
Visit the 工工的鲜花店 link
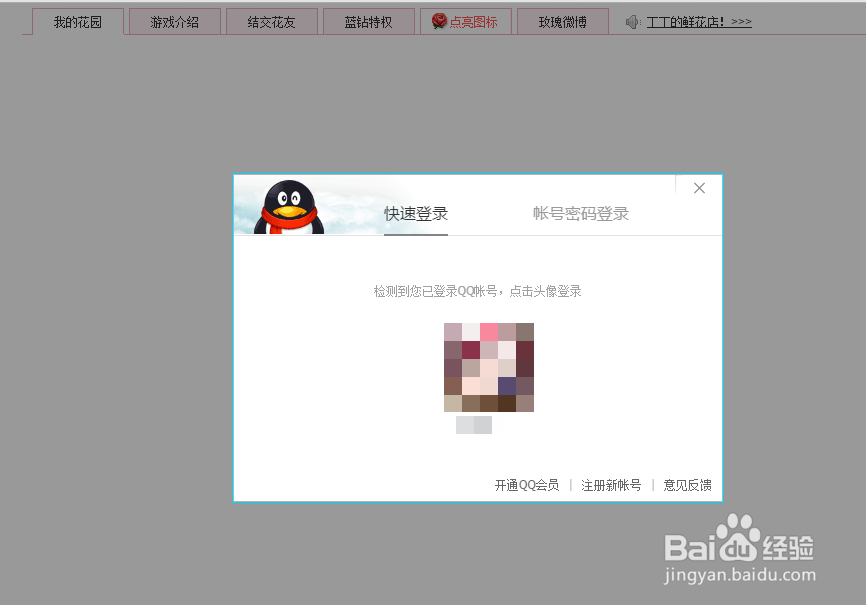pos(698,20)
